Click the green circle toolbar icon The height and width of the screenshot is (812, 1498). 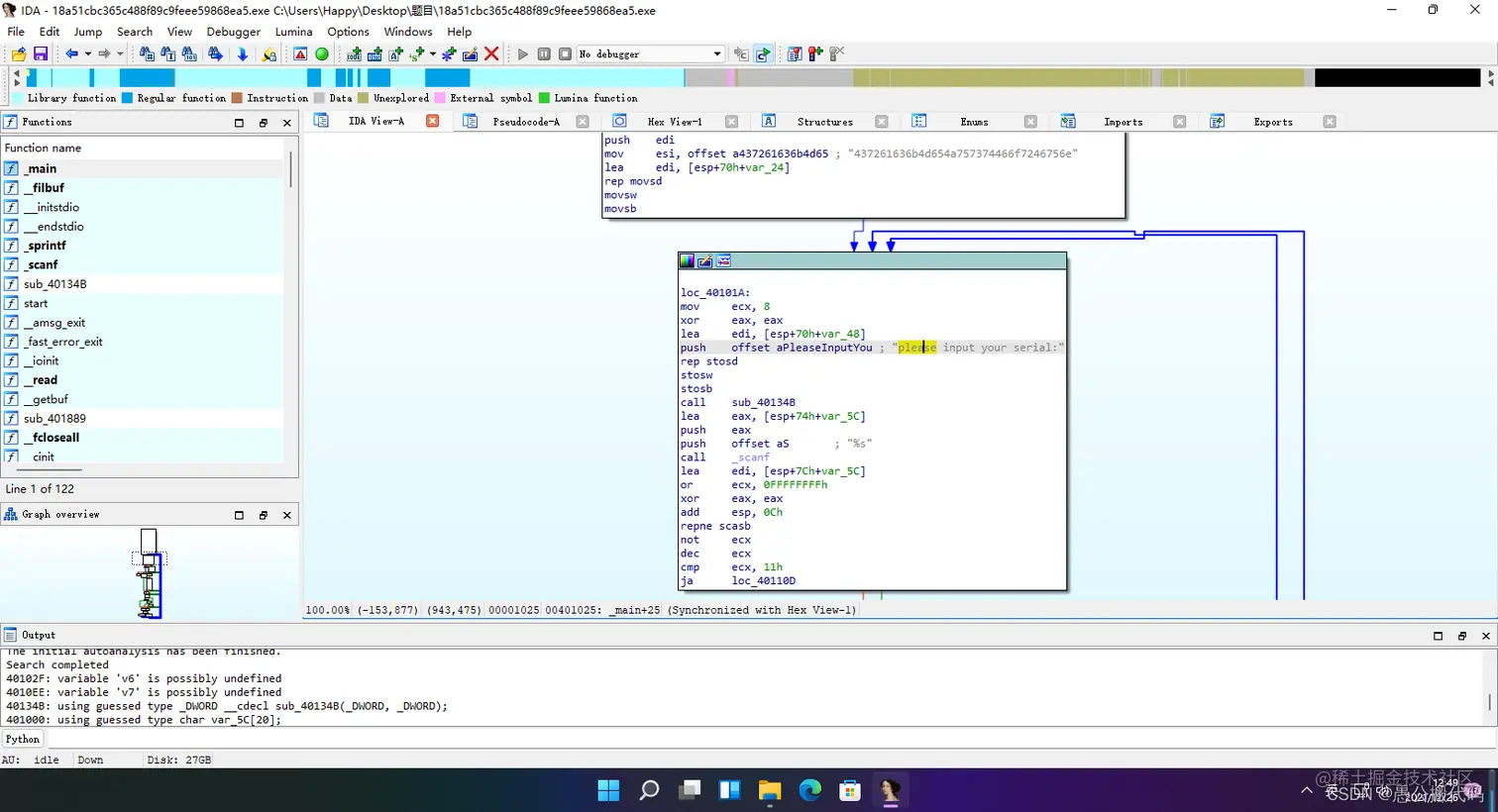coord(322,53)
